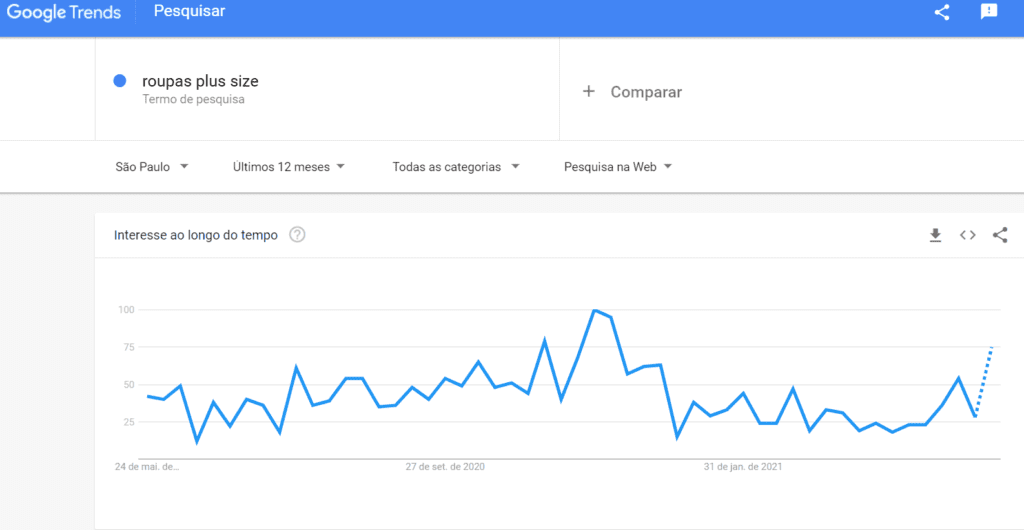Expand the Pesquisa na Web dropdown
Screen dimensions: 1024x530
click(618, 167)
